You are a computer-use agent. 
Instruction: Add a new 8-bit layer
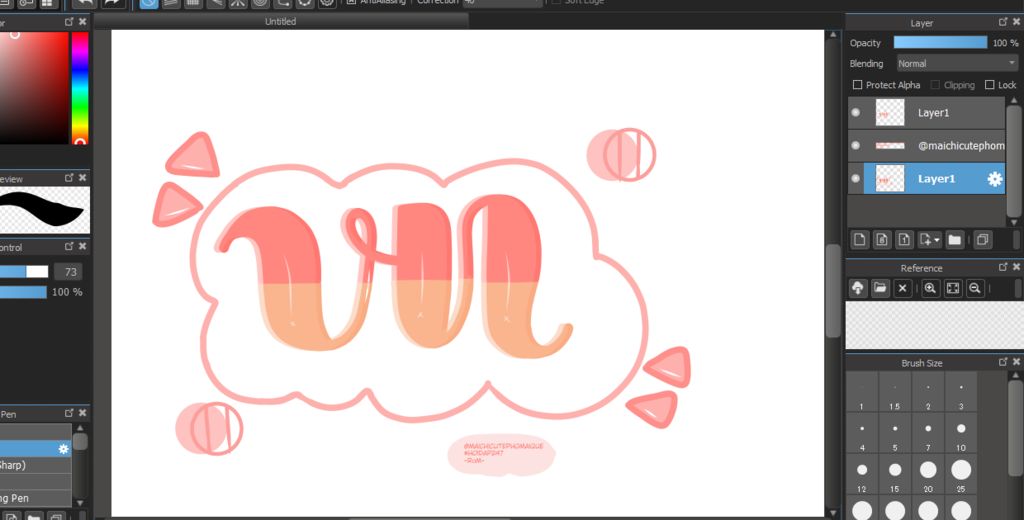pyautogui.click(x=882, y=240)
